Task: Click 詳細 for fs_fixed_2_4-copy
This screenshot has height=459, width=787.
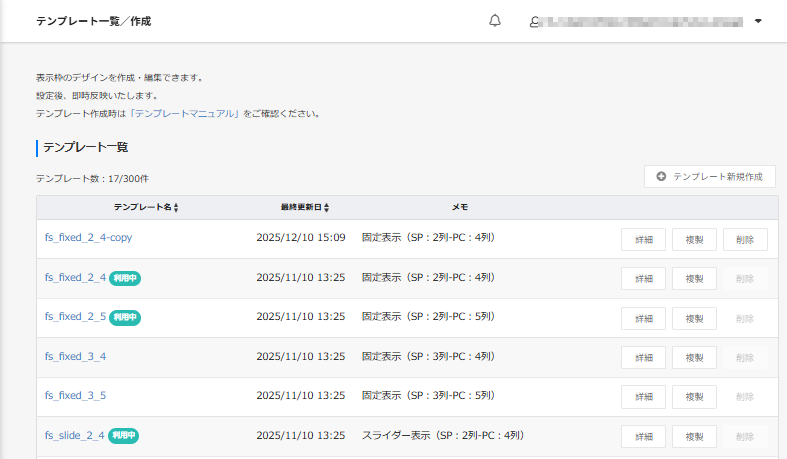Action: coord(643,239)
